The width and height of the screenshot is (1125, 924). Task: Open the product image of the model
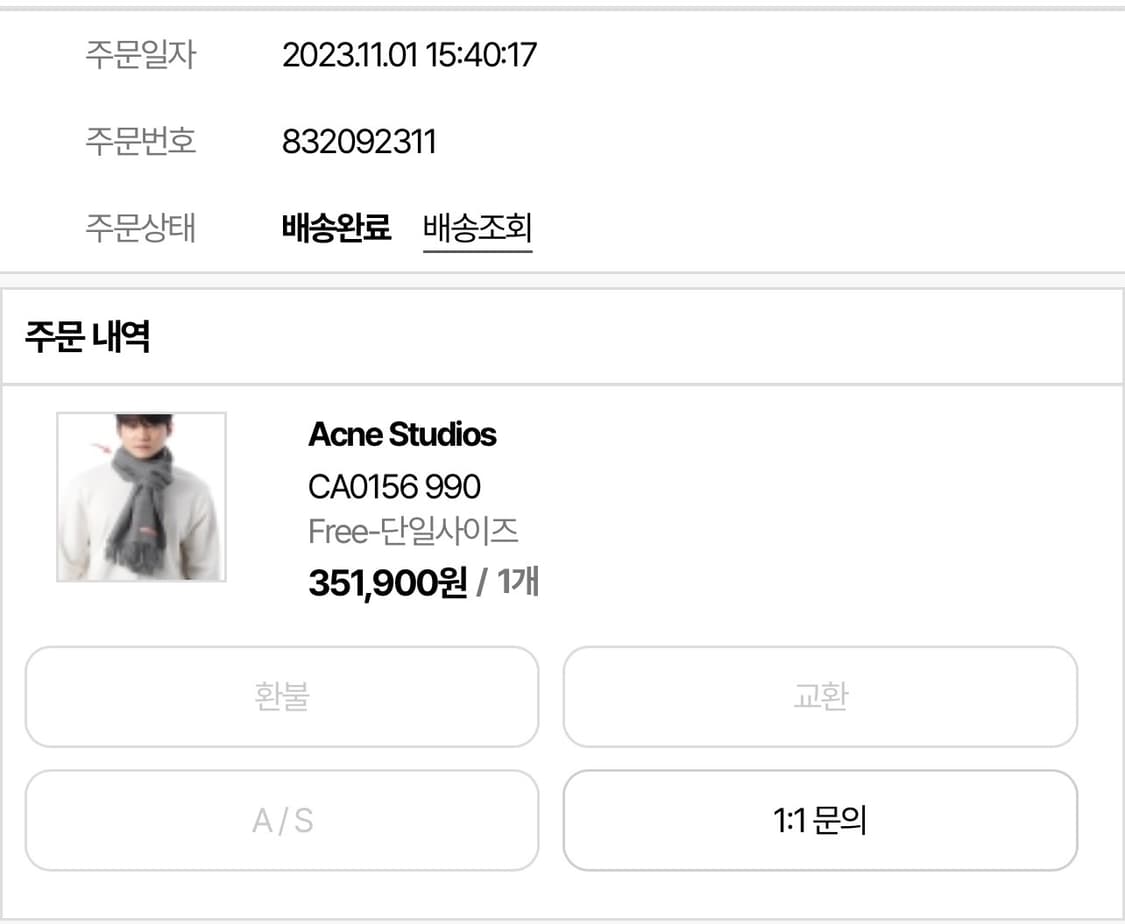tap(141, 496)
